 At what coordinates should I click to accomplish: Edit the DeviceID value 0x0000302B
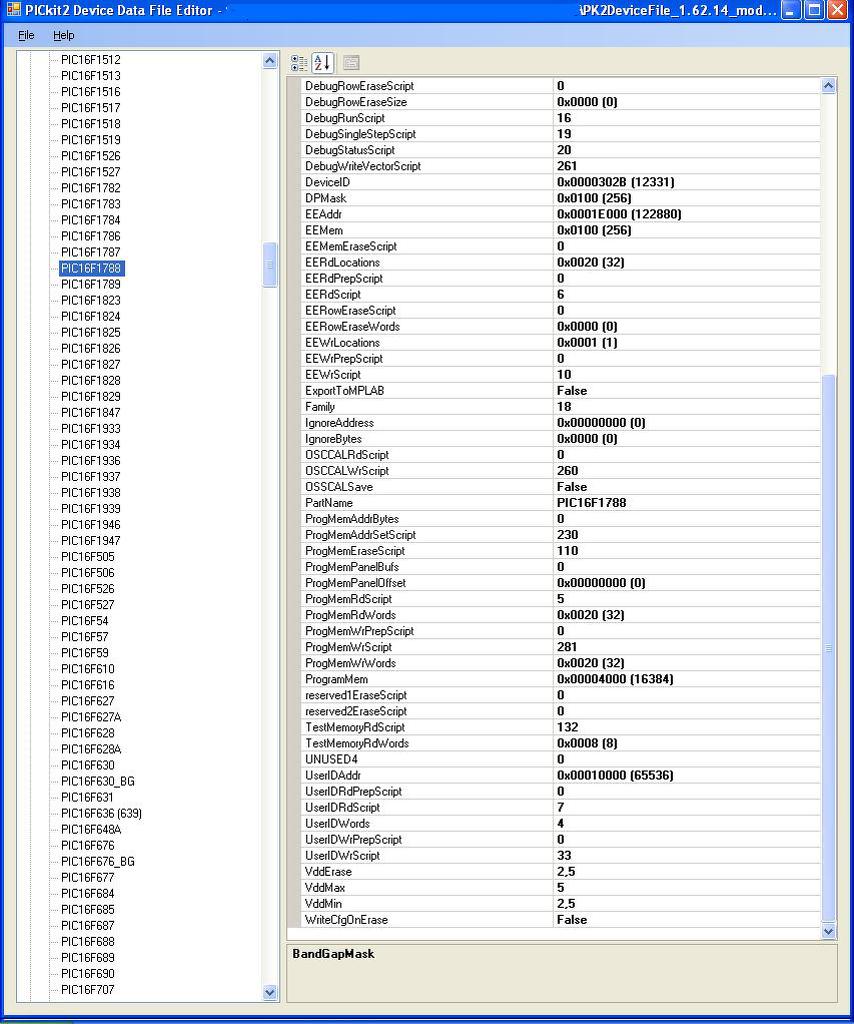pyautogui.click(x=687, y=182)
